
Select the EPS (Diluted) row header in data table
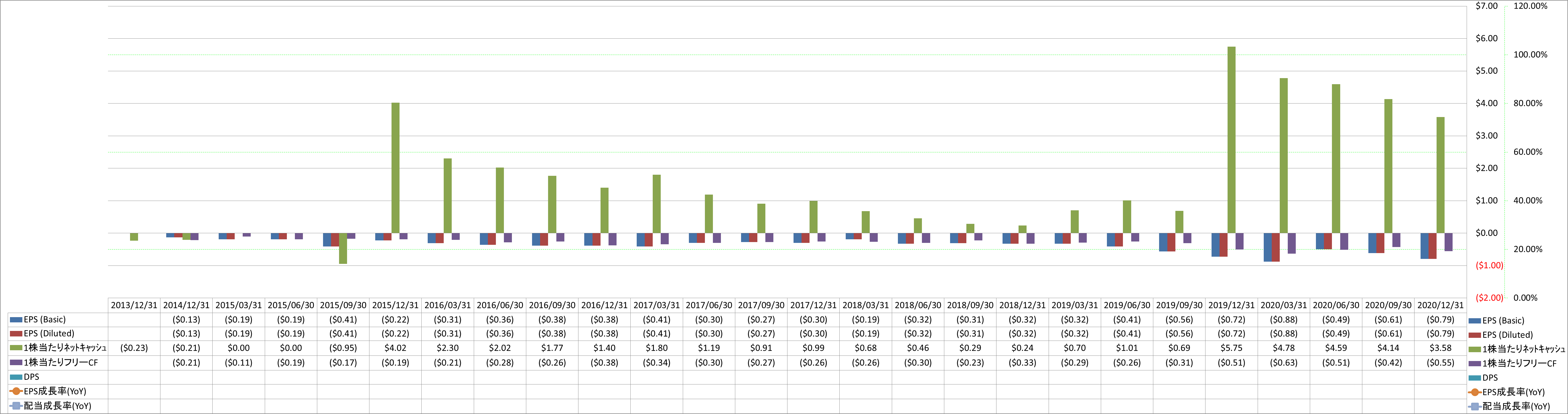[58, 334]
